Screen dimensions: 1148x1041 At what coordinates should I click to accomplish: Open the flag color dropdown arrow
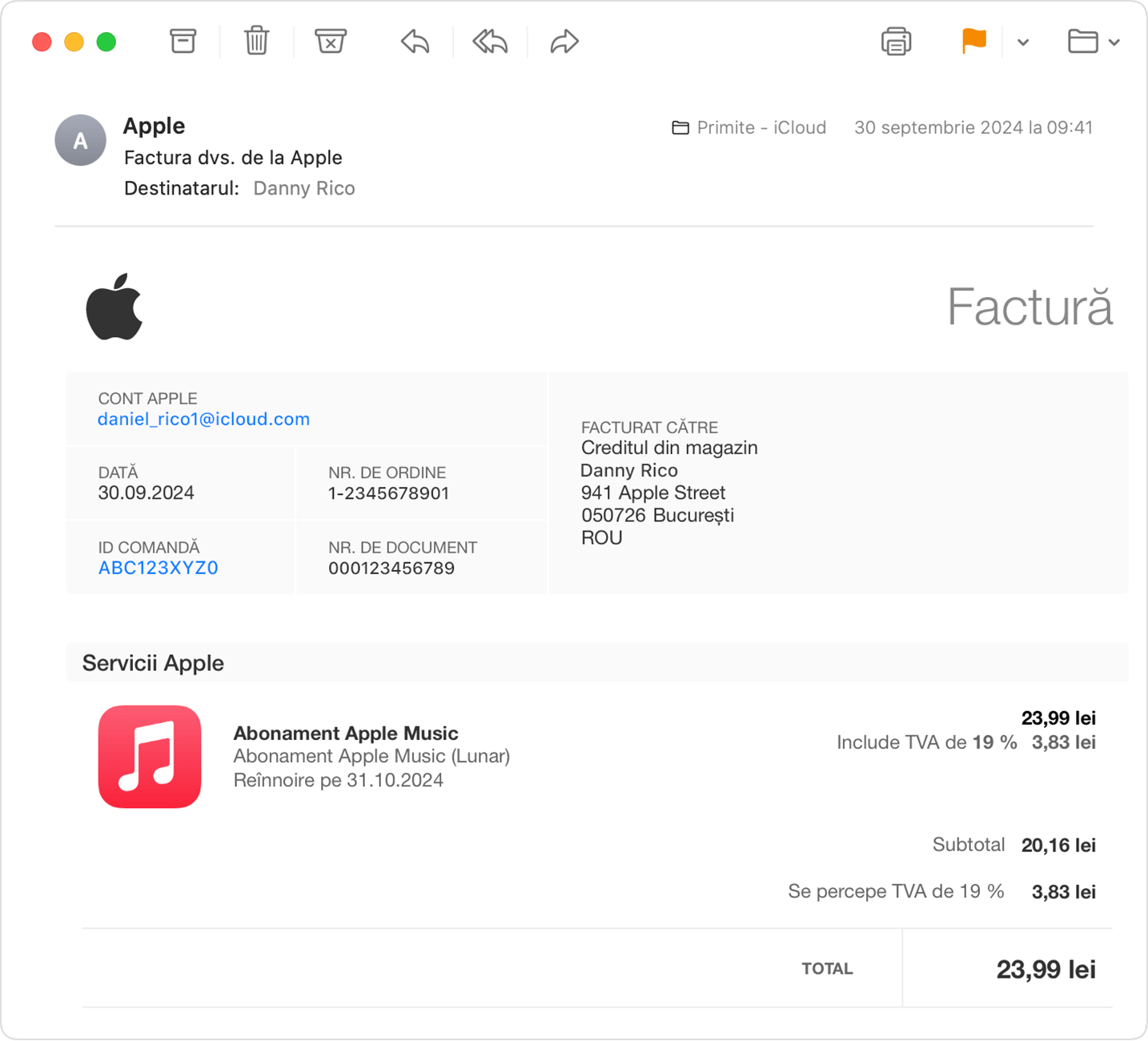point(1022,42)
